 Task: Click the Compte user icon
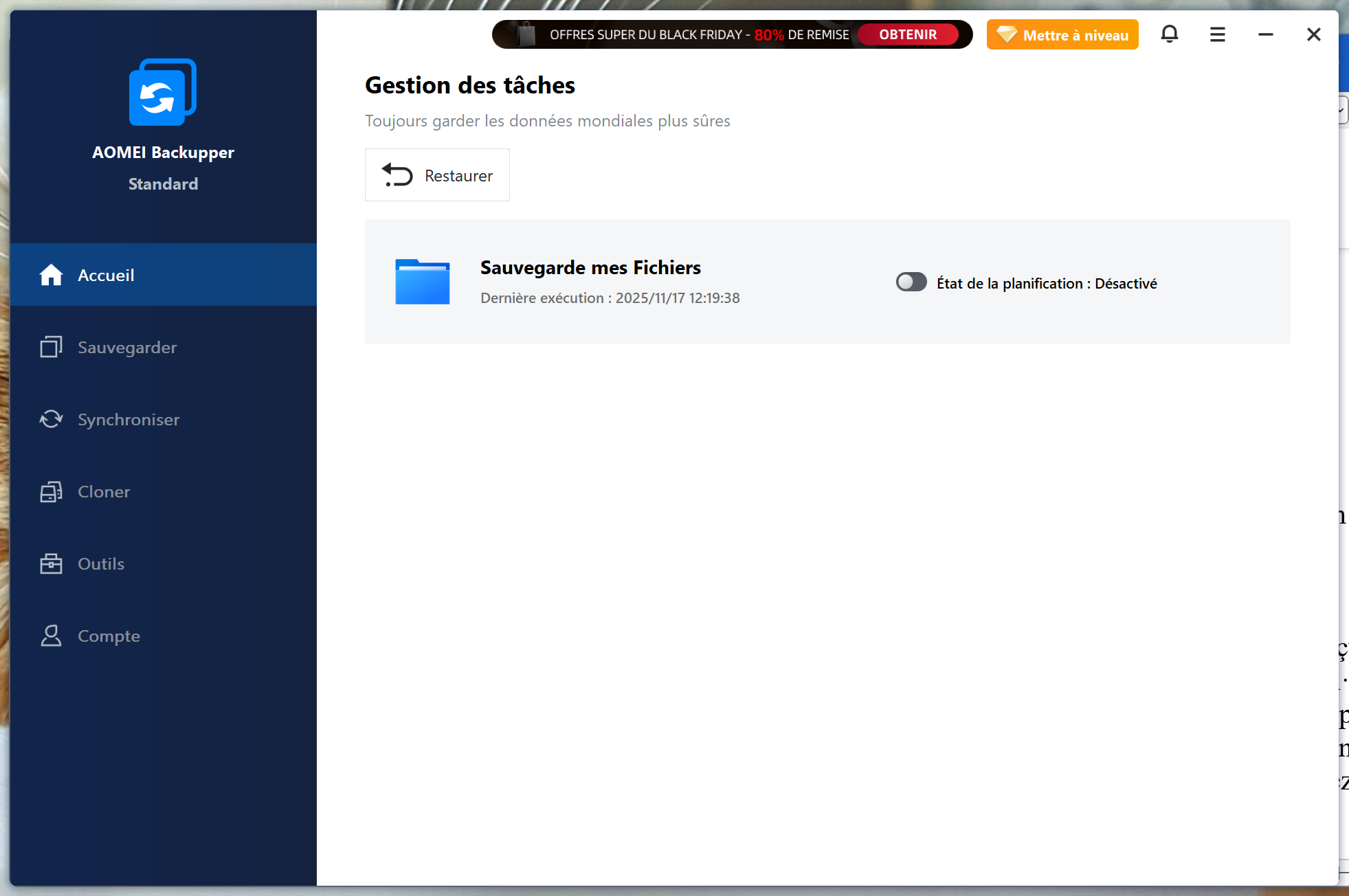(51, 636)
